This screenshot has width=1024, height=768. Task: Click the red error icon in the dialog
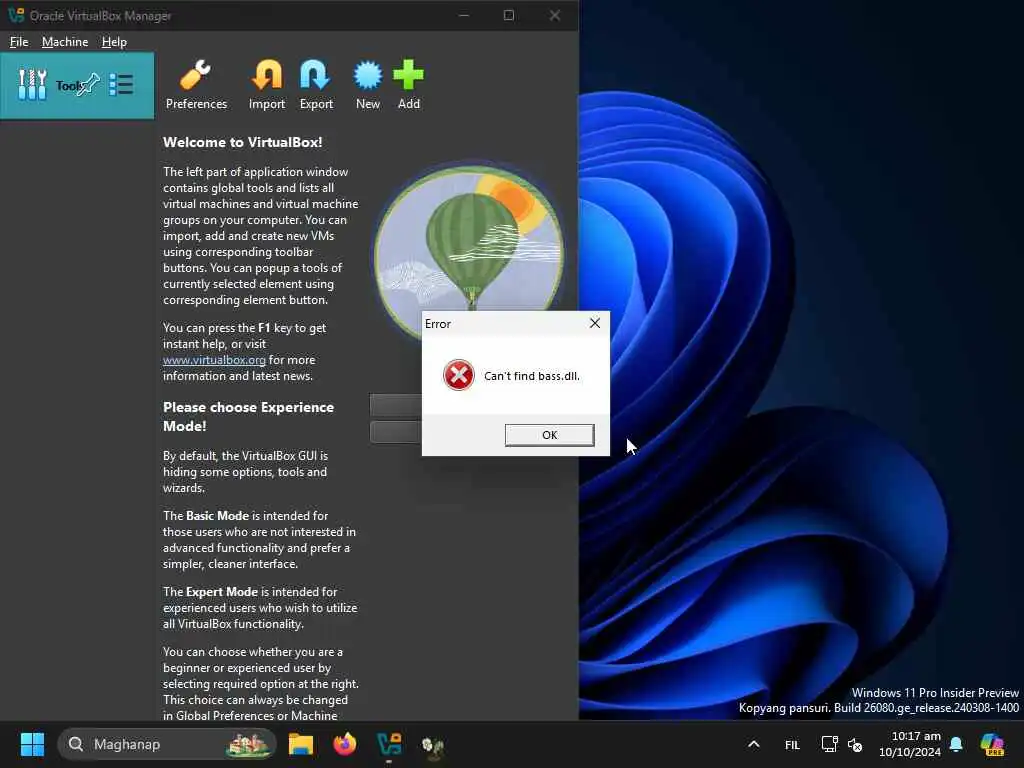pyautogui.click(x=458, y=376)
